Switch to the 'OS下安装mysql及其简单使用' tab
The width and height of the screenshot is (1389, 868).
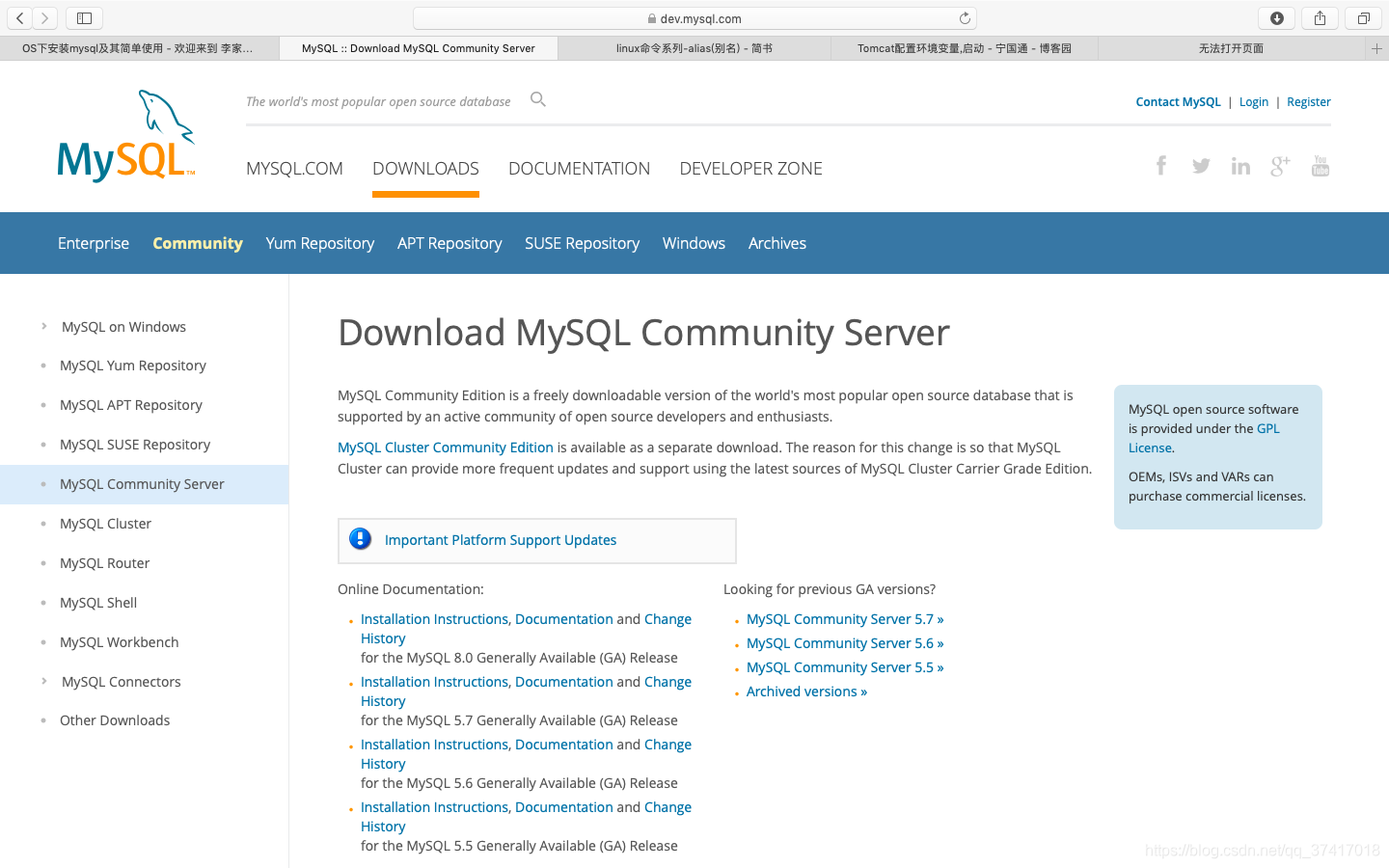tap(139, 48)
